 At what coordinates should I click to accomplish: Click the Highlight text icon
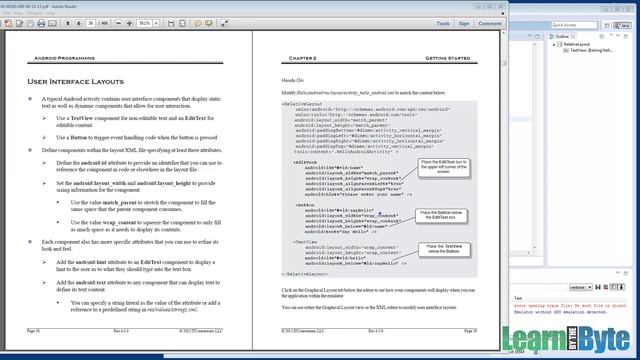[x=209, y=24]
